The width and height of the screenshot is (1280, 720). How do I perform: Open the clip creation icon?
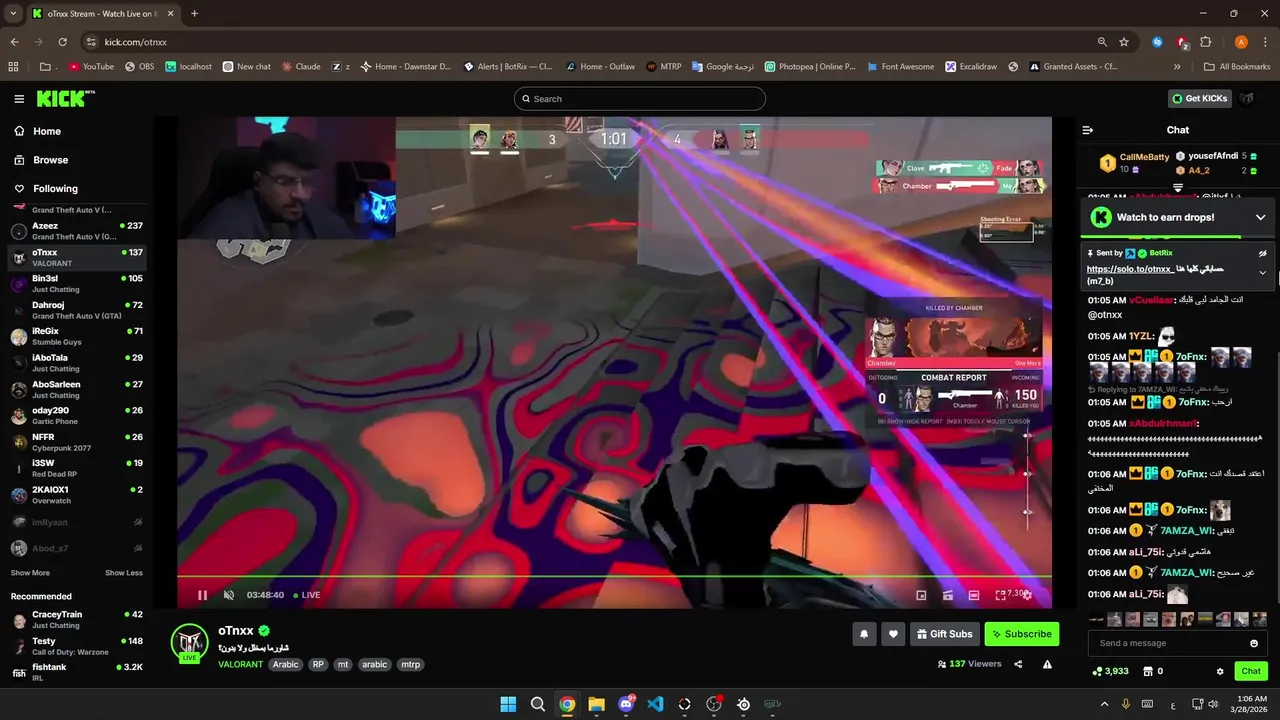[x=947, y=595]
